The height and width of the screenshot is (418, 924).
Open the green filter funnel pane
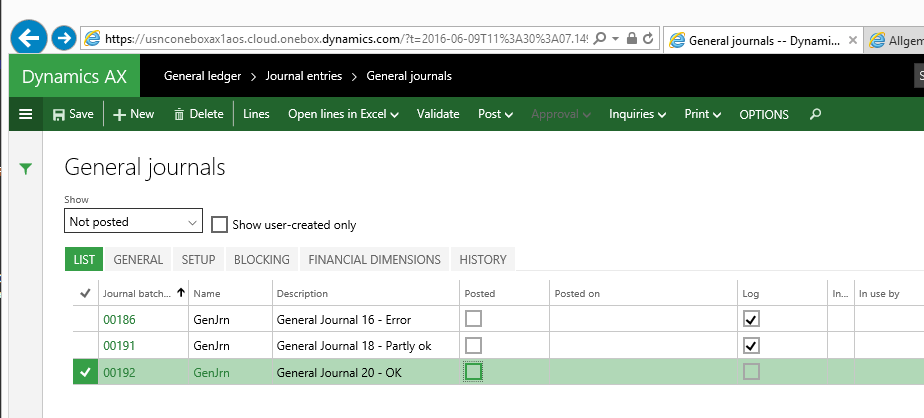pos(26,170)
